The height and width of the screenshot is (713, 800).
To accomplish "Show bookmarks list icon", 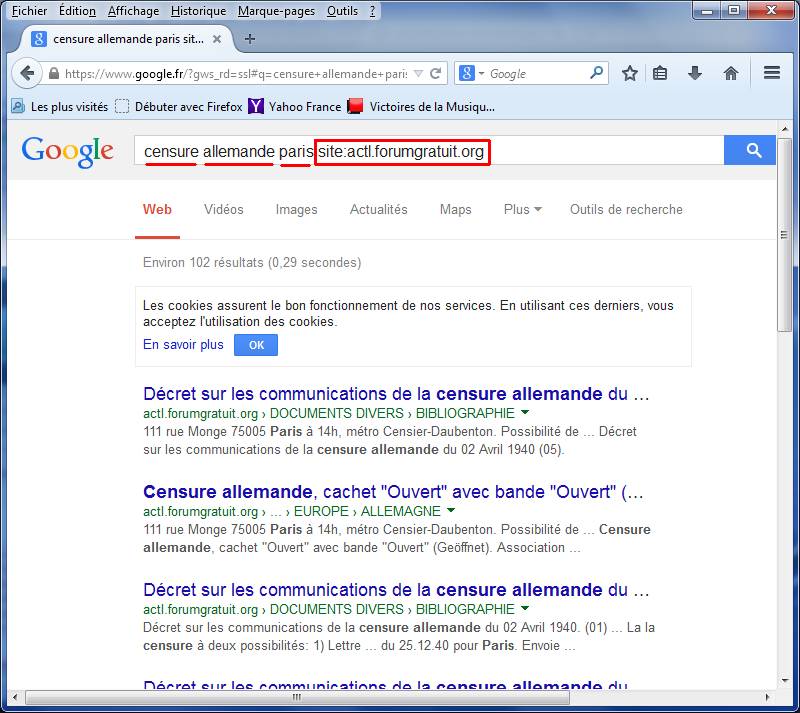I will coord(660,73).
